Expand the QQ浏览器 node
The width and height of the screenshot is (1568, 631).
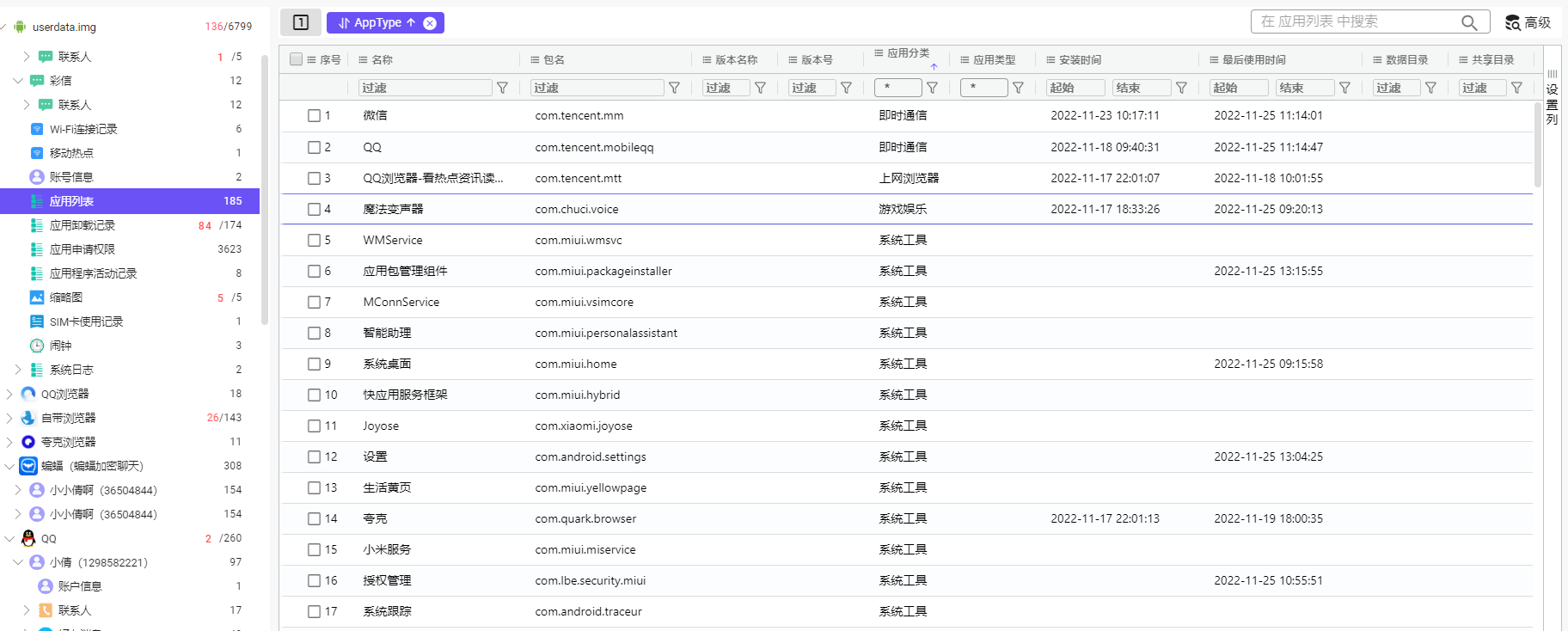coord(9,394)
